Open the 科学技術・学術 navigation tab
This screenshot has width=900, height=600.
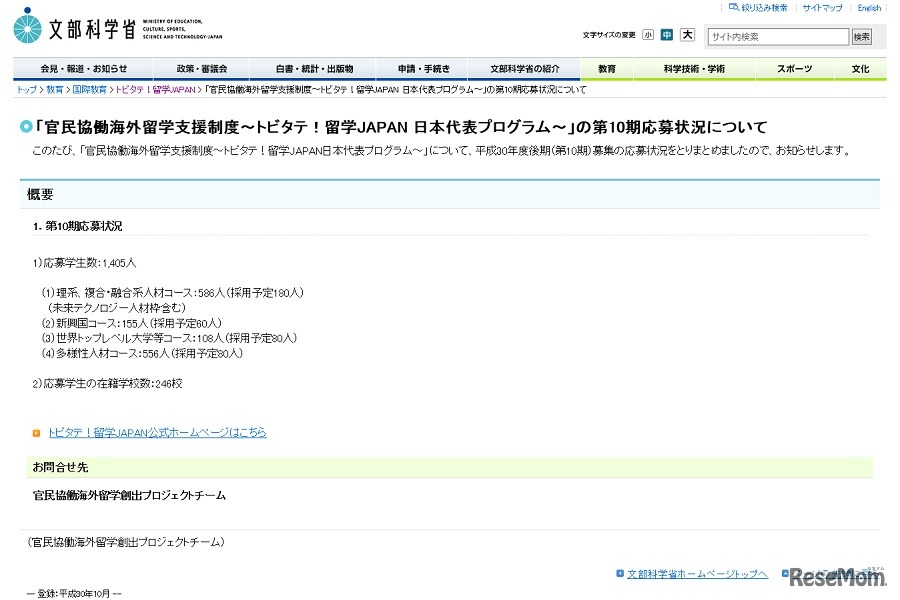click(694, 68)
